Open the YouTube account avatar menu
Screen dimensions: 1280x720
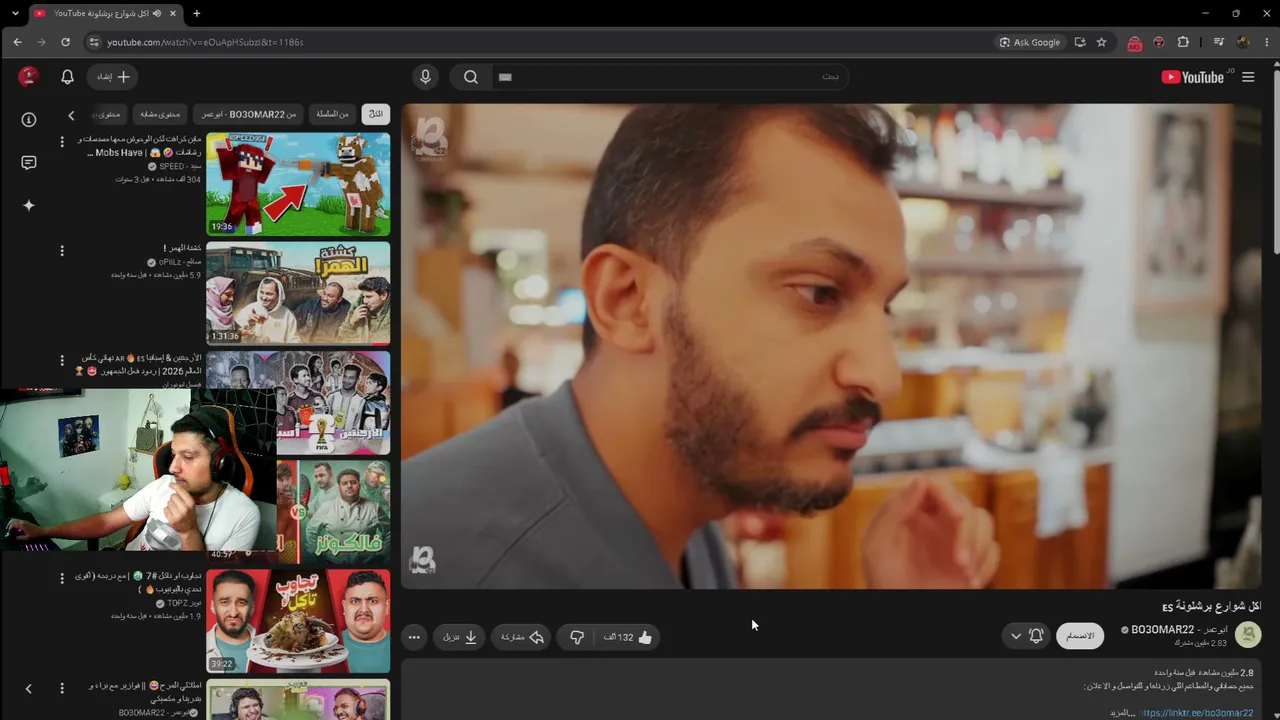coord(28,76)
